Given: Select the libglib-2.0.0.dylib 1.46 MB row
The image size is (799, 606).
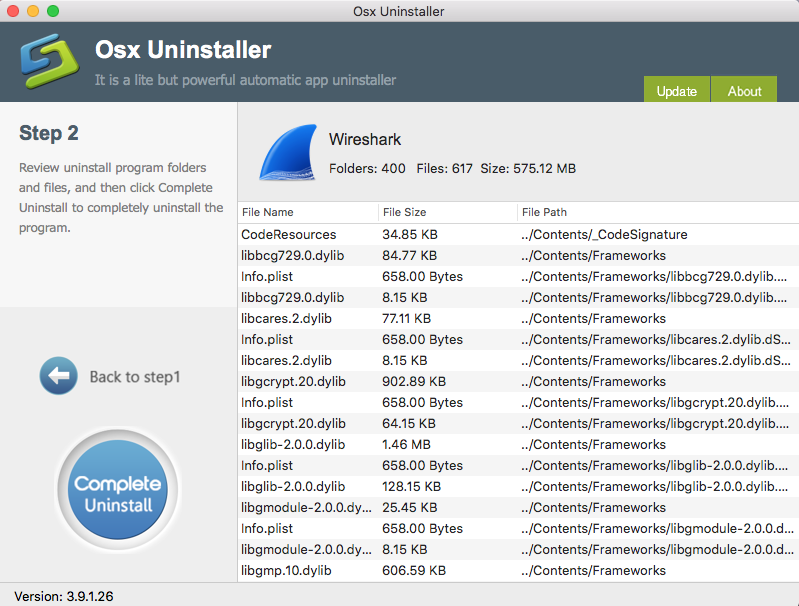Looking at the screenshot, I should (293, 444).
